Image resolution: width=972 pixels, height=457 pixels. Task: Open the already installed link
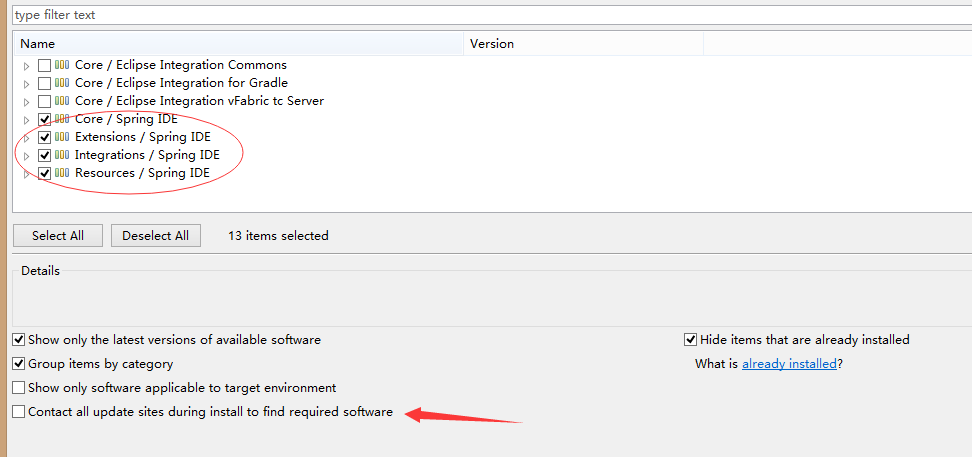point(789,364)
